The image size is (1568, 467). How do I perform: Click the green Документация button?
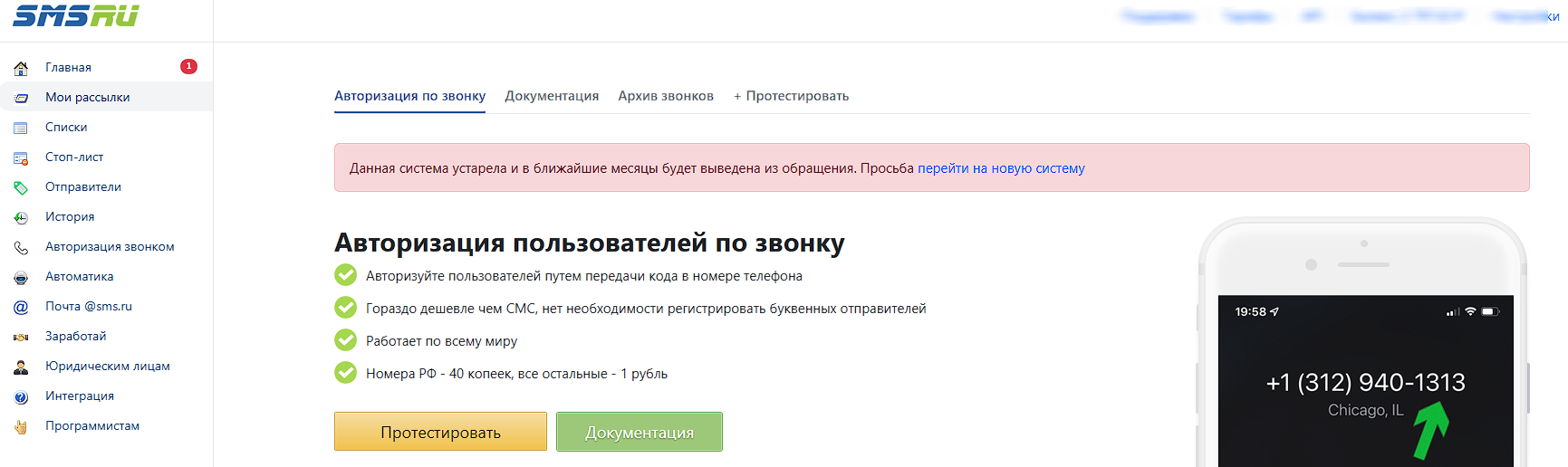[640, 432]
